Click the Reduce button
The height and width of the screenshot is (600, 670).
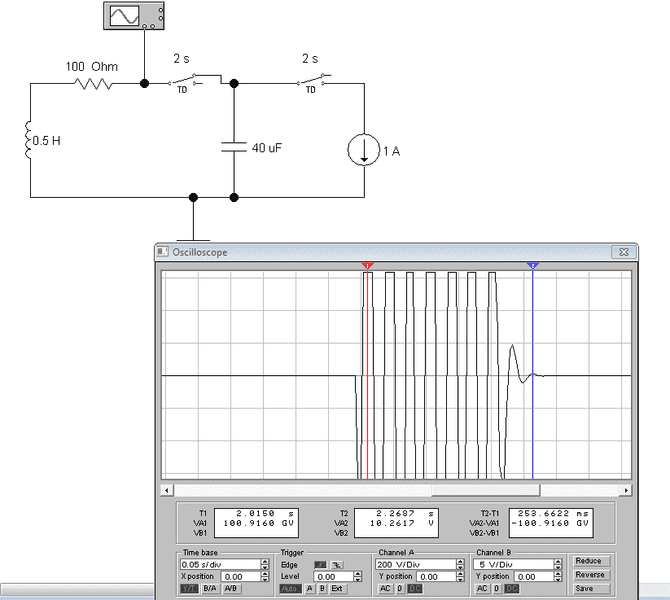click(x=590, y=561)
